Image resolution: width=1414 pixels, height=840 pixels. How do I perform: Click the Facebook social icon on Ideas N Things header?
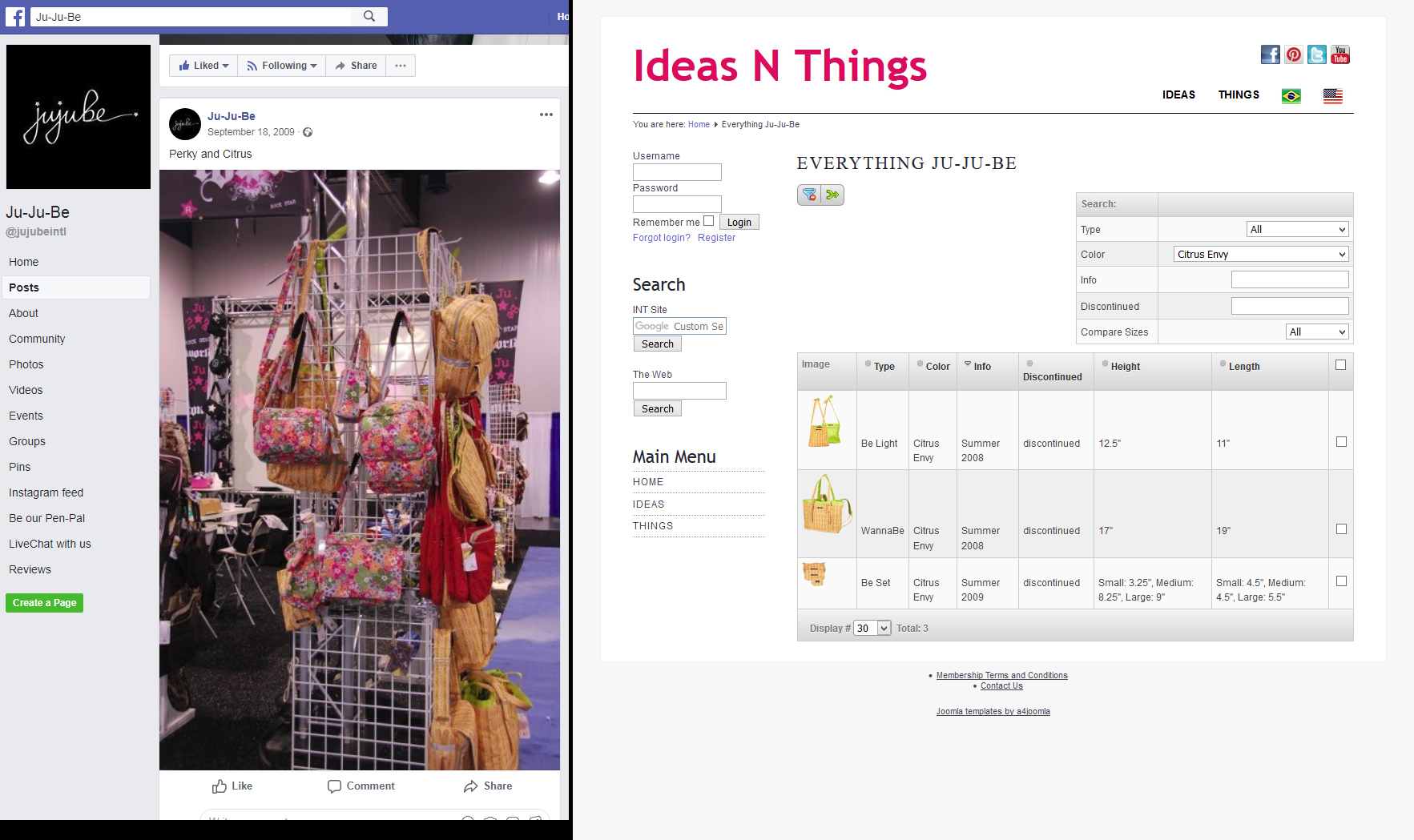(x=1271, y=54)
